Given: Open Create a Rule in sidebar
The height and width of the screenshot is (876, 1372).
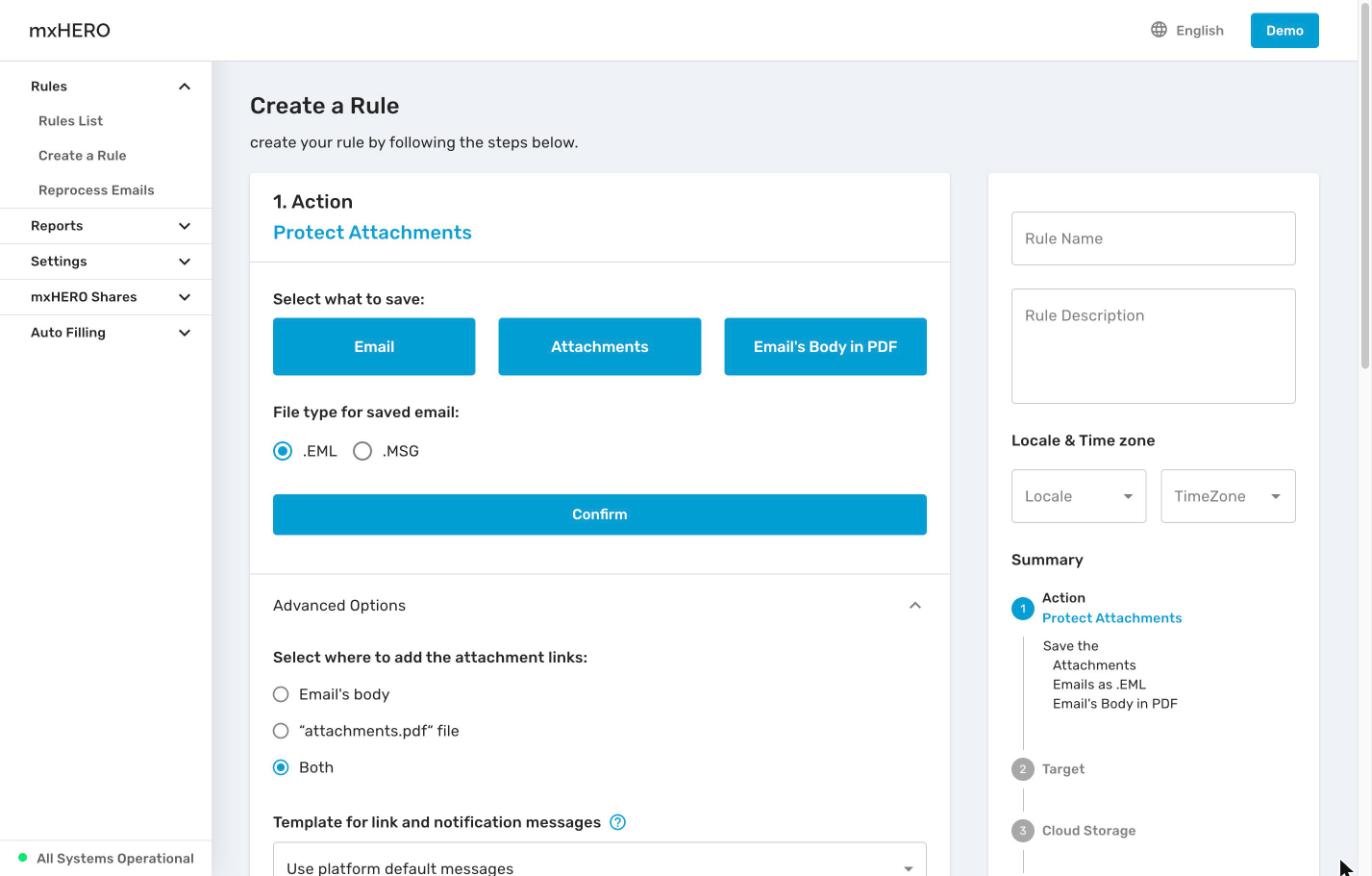Looking at the screenshot, I should [x=82, y=155].
